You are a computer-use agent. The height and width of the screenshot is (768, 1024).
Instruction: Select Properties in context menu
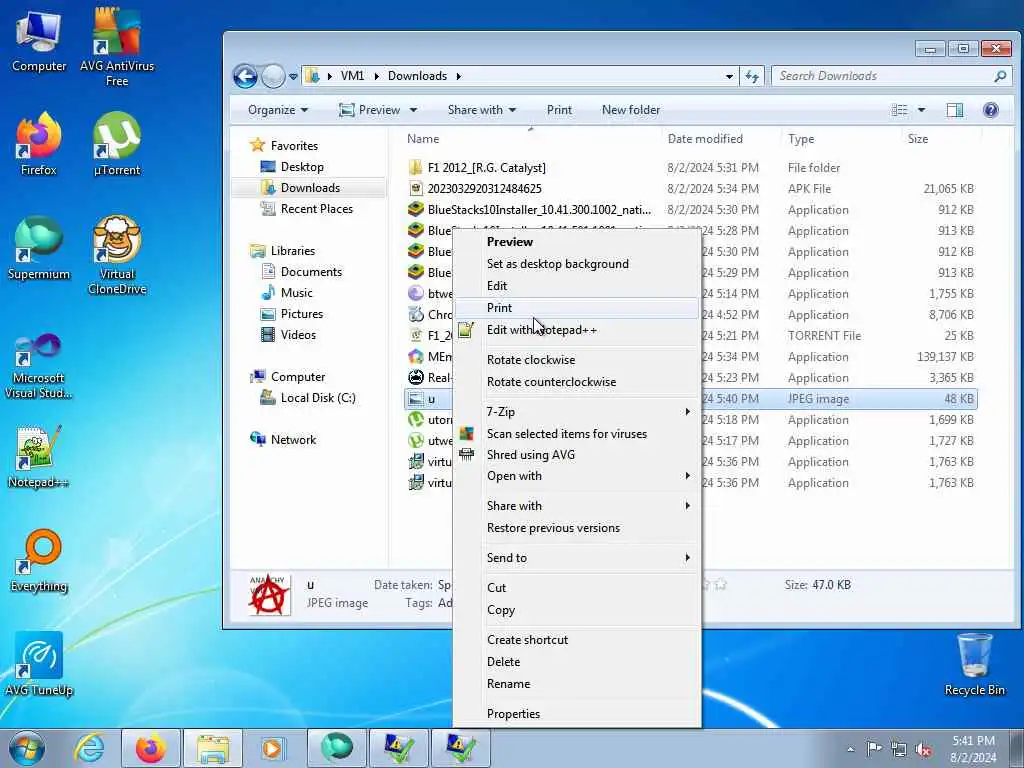[577, 714]
